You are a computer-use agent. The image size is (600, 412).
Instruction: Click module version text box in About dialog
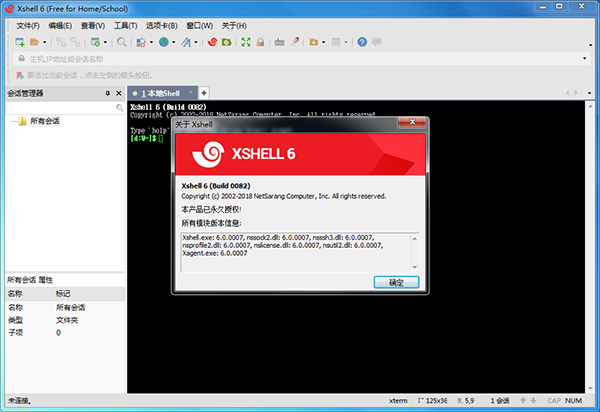295,252
